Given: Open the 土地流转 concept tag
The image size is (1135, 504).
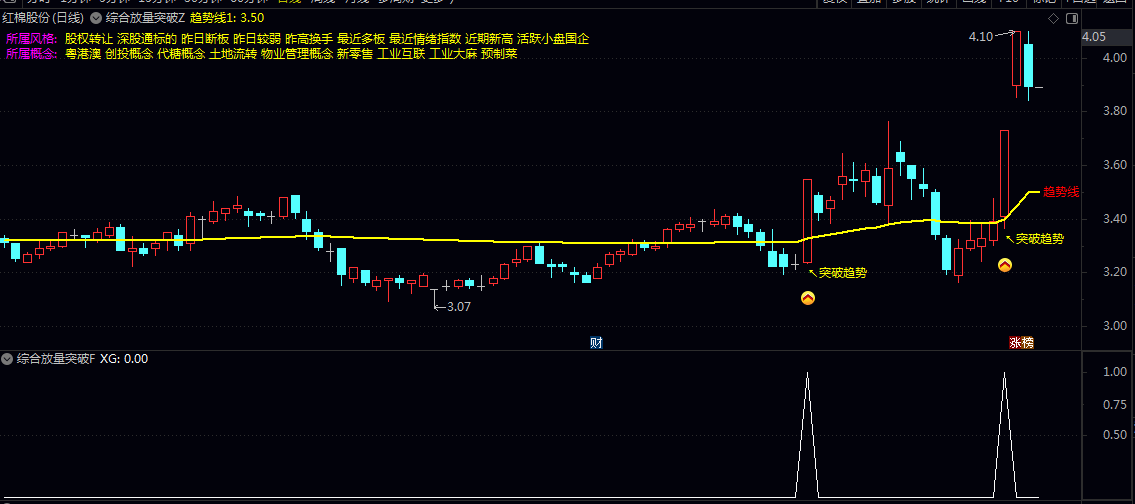Looking at the screenshot, I should (233, 54).
